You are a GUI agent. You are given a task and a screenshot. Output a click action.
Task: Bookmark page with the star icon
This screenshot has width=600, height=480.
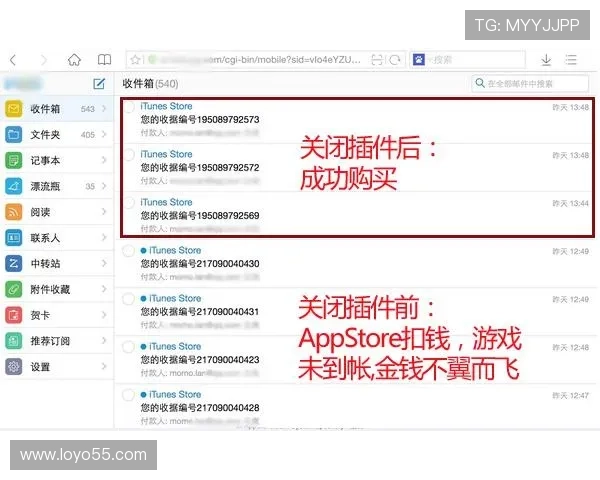135,60
